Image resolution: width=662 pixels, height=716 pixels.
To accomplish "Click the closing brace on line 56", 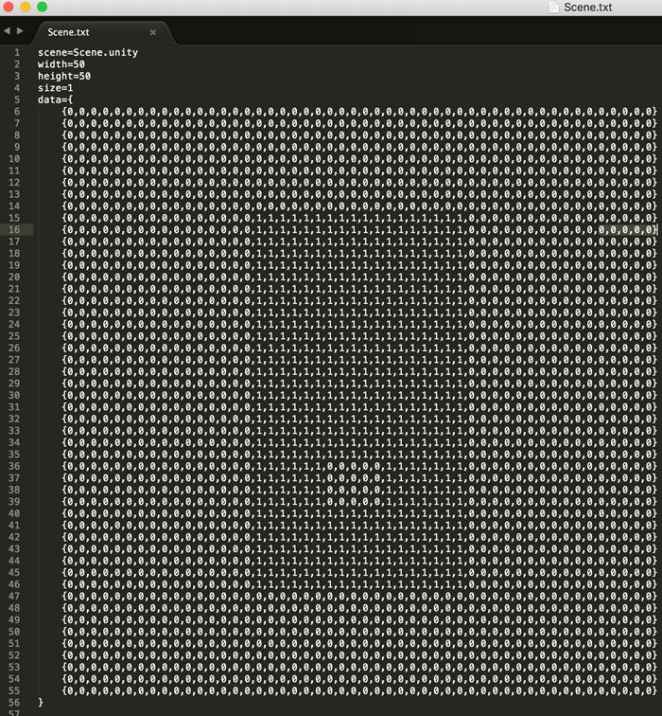I will (41, 703).
